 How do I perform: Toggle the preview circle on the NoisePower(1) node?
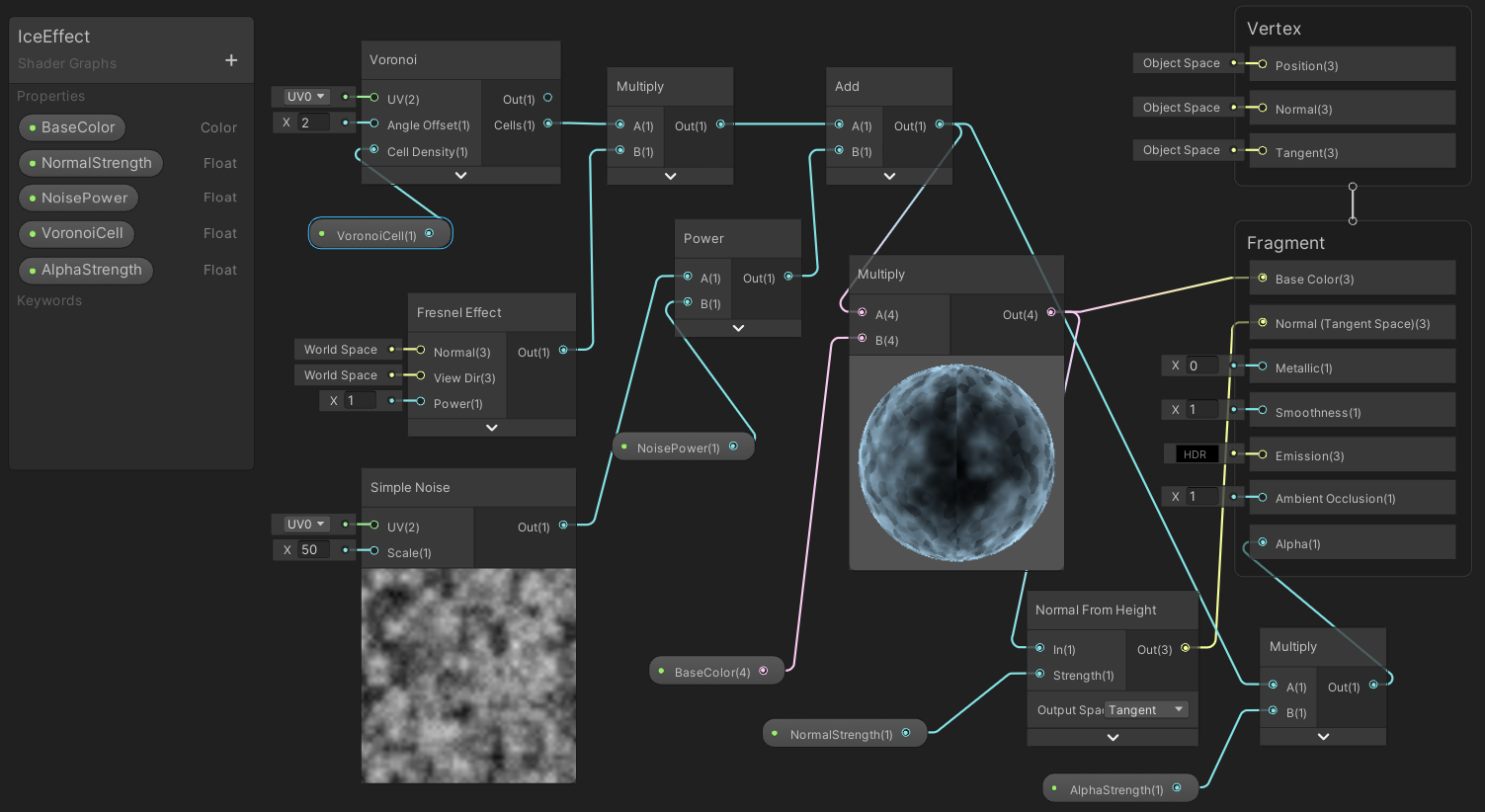click(x=733, y=447)
